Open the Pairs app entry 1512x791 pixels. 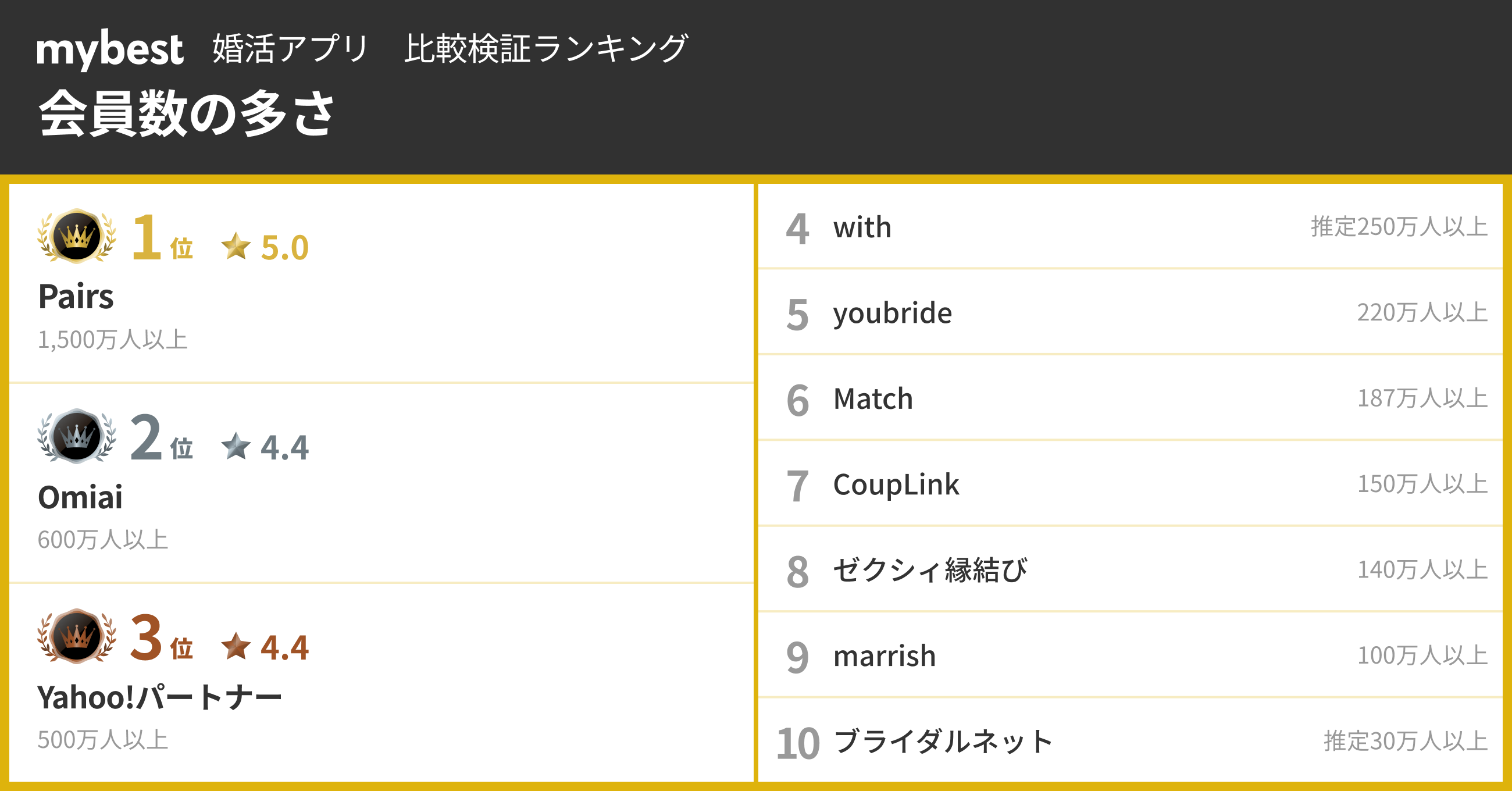click(x=76, y=296)
